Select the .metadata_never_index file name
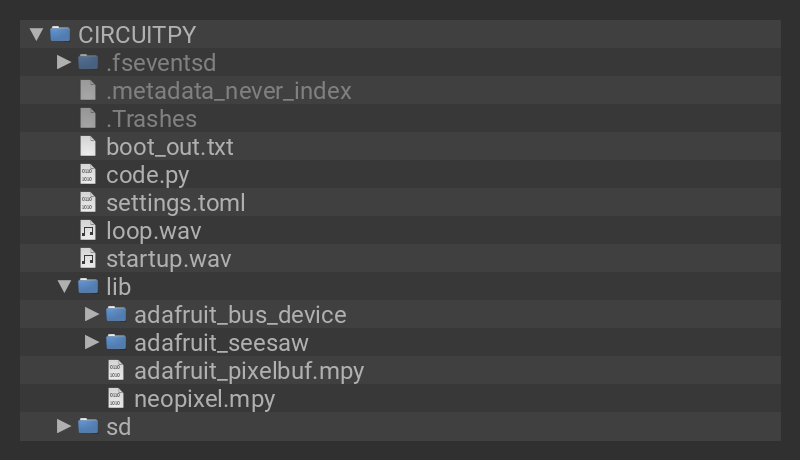 click(228, 91)
